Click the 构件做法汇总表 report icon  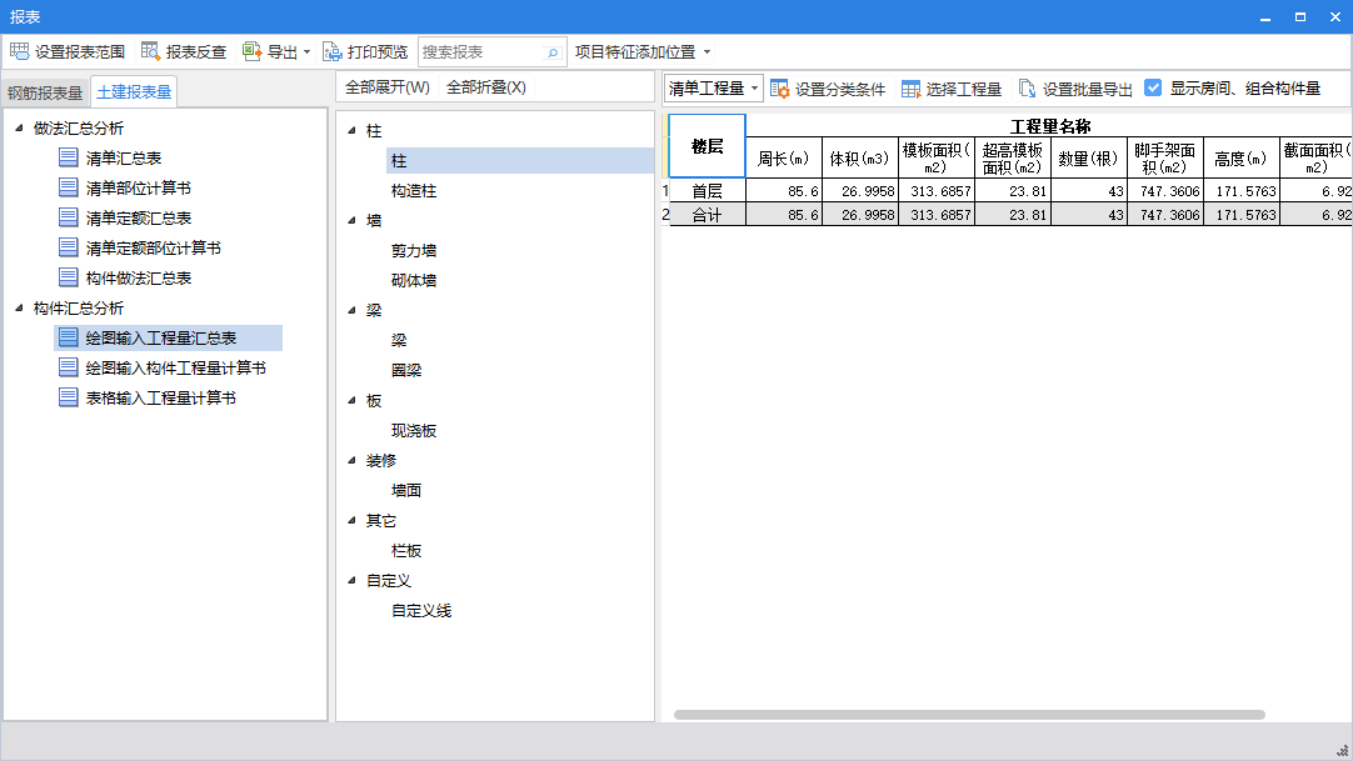[x=68, y=277]
